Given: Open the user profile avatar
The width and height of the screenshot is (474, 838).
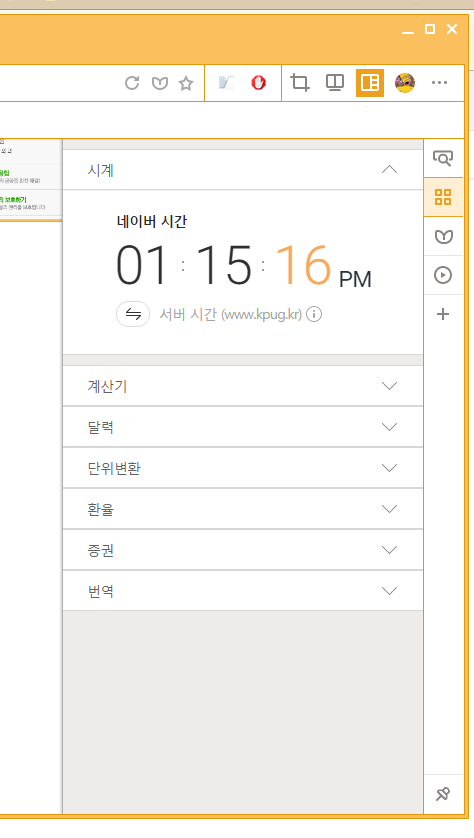Looking at the screenshot, I should pyautogui.click(x=405, y=83).
